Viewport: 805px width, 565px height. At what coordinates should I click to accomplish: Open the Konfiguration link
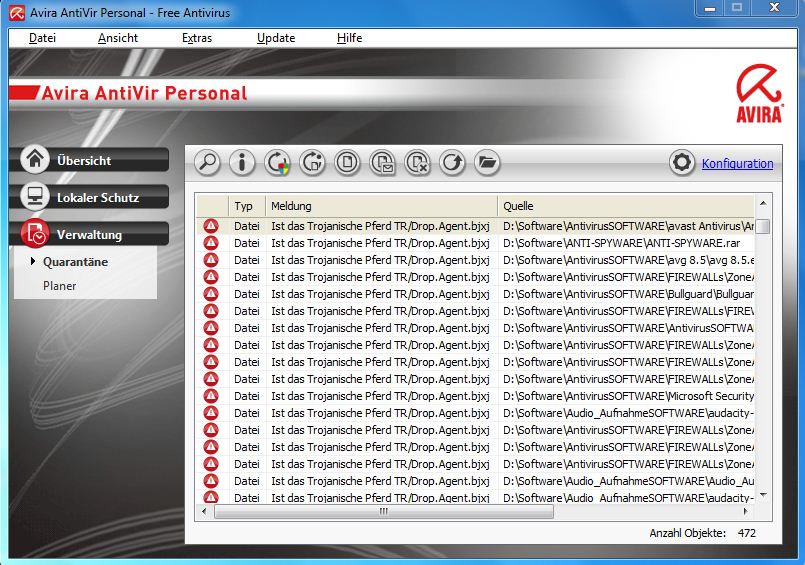coord(737,164)
